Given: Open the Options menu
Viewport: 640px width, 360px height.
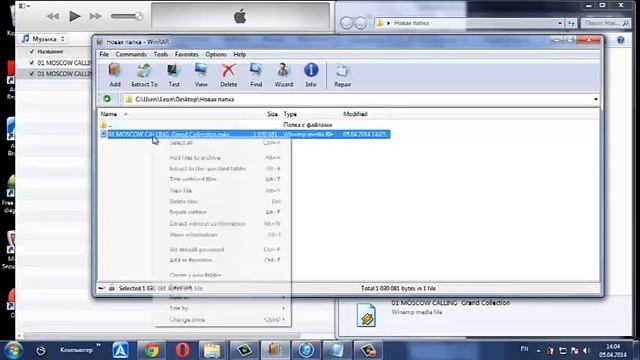Looking at the screenshot, I should coord(216,54).
